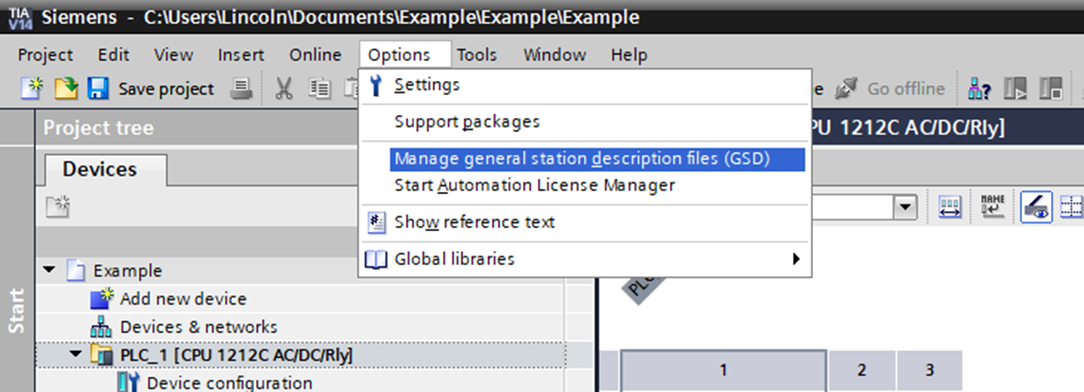Click the New project icon in the toolbar
Viewport: 1084px width, 392px height.
(32, 88)
